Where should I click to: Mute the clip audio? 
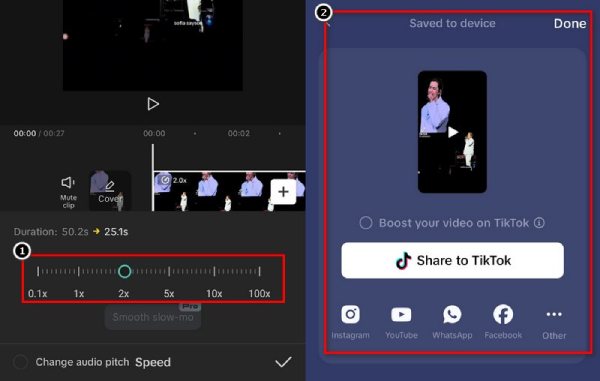pyautogui.click(x=68, y=192)
